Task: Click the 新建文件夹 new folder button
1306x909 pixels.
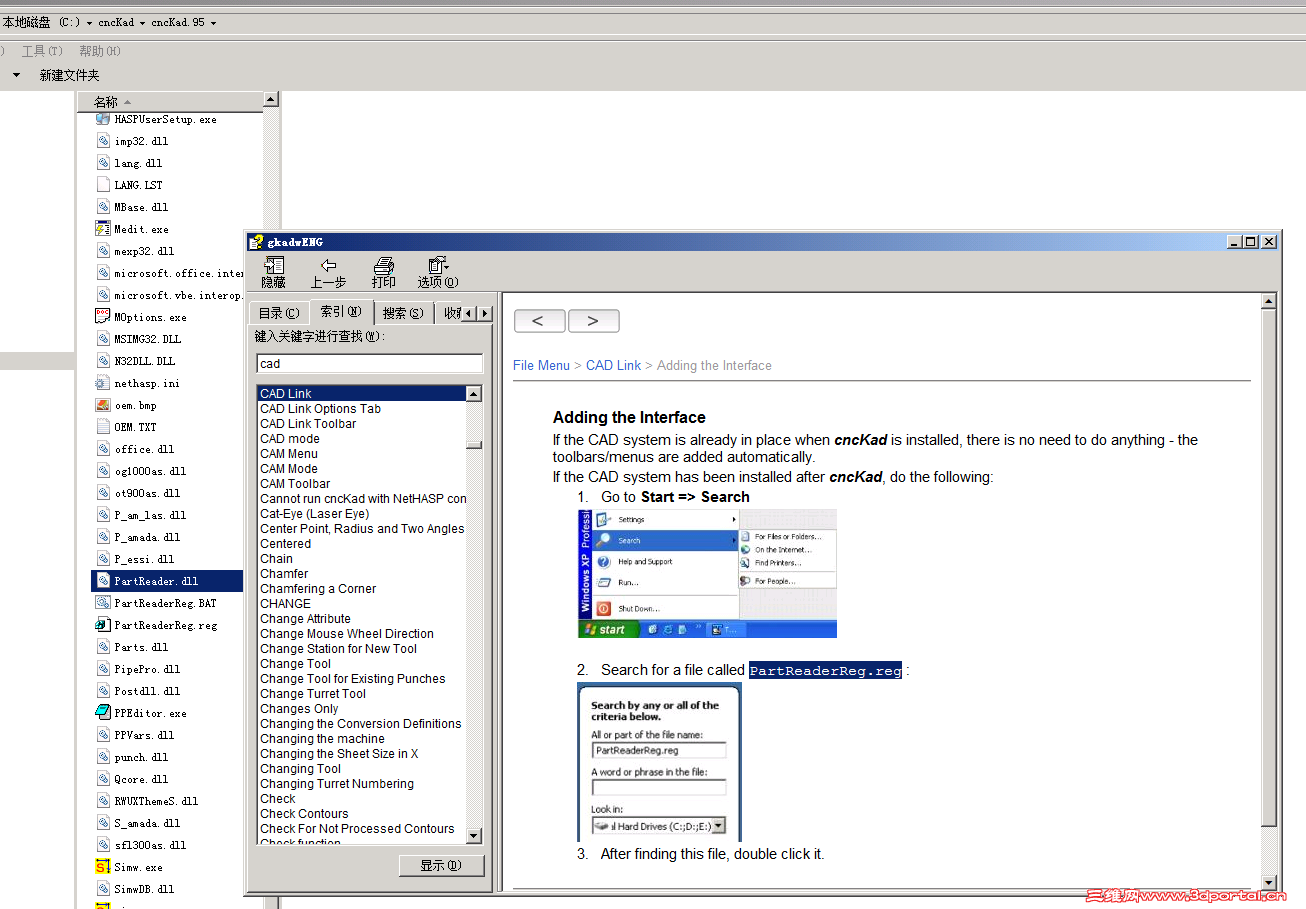Action: (69, 75)
